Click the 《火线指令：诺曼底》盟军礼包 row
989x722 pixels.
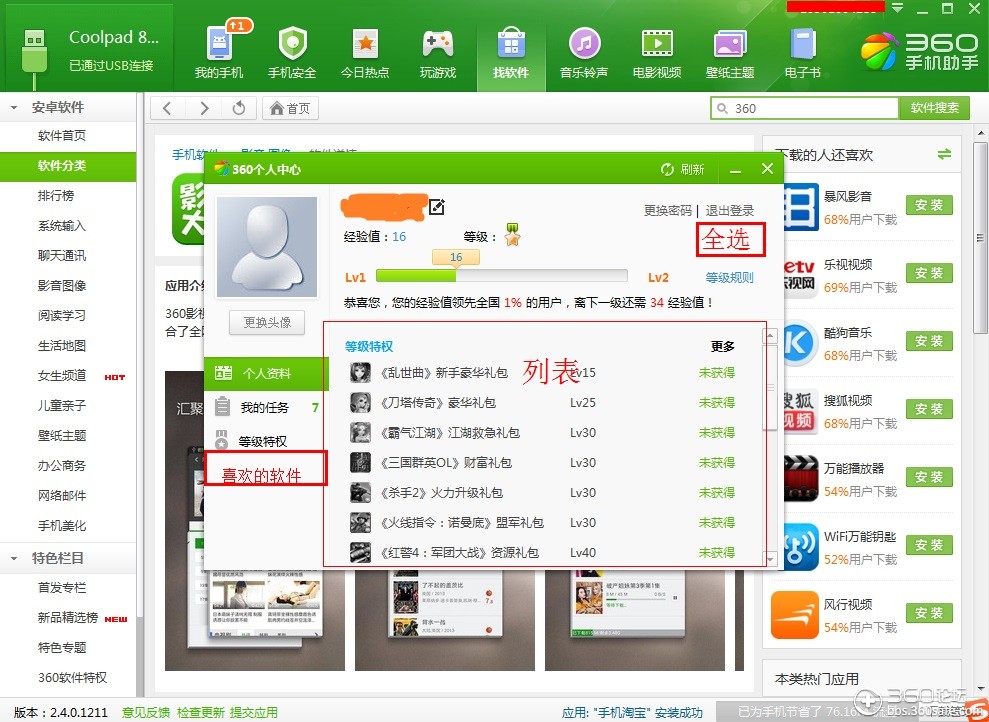coord(544,523)
